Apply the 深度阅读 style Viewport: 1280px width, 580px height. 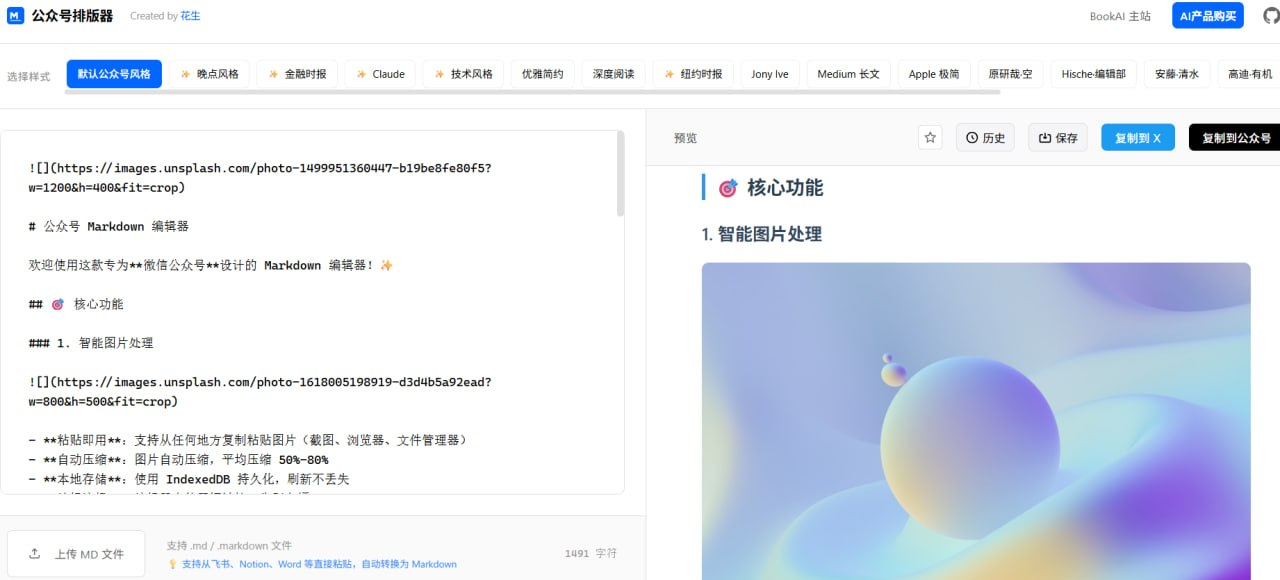614,74
